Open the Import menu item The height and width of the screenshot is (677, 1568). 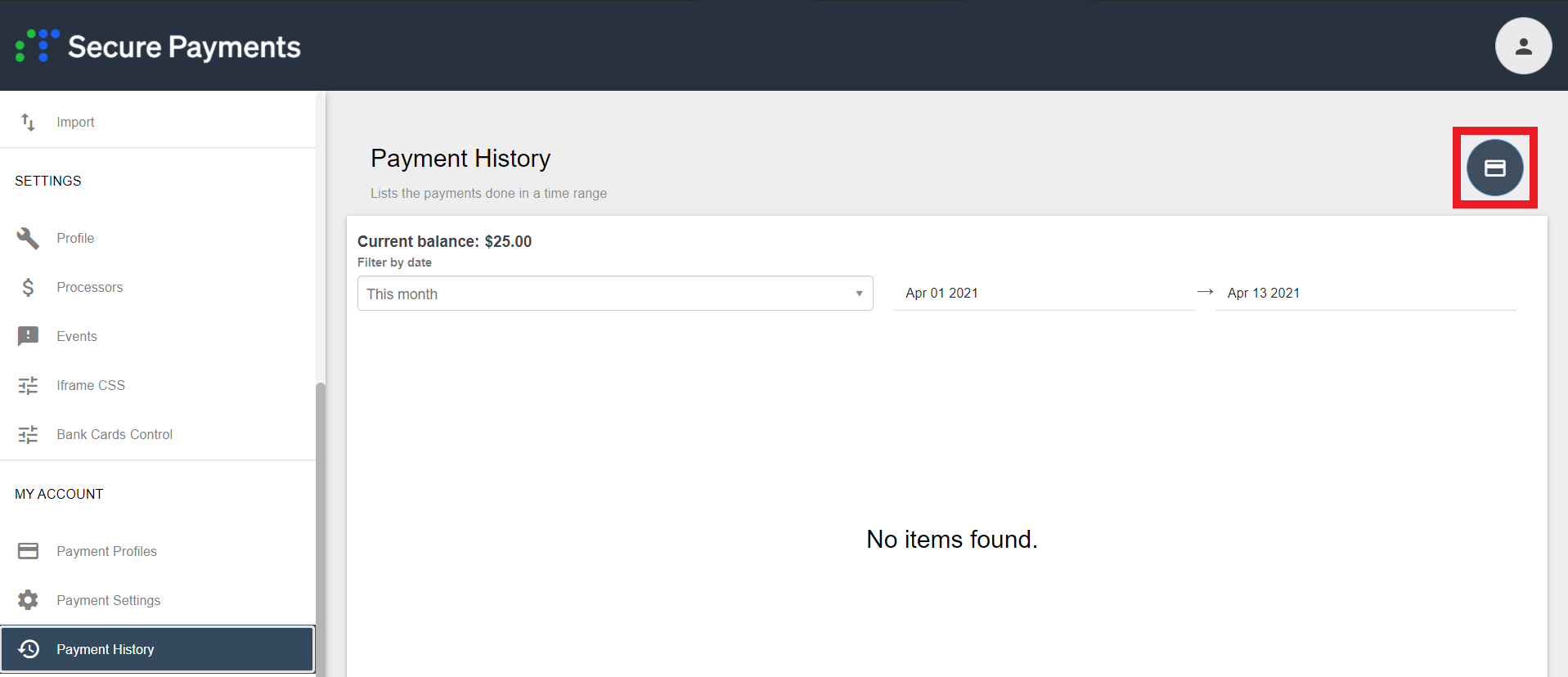click(x=158, y=122)
